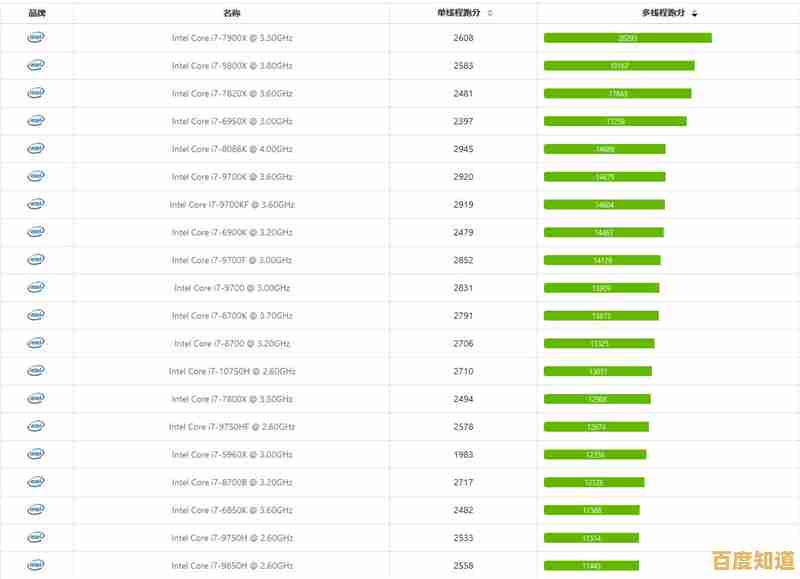The image size is (800, 579).
Task: Click sort arrow beside 多线程跑分 header
Action: 694,13
